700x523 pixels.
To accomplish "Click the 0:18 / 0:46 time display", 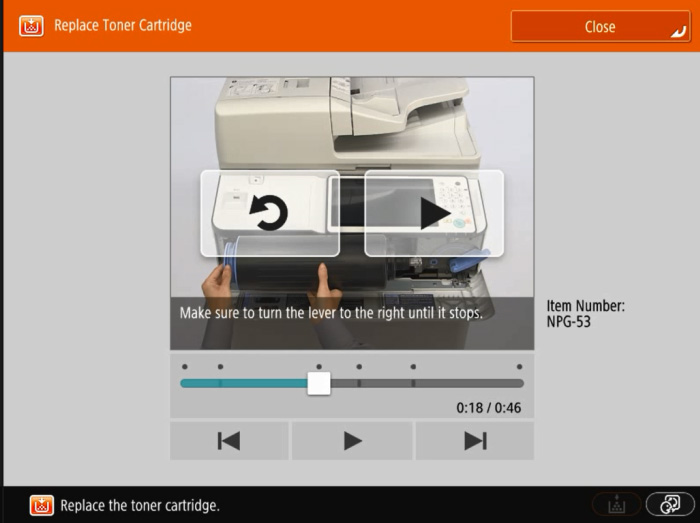I will [x=488, y=408].
